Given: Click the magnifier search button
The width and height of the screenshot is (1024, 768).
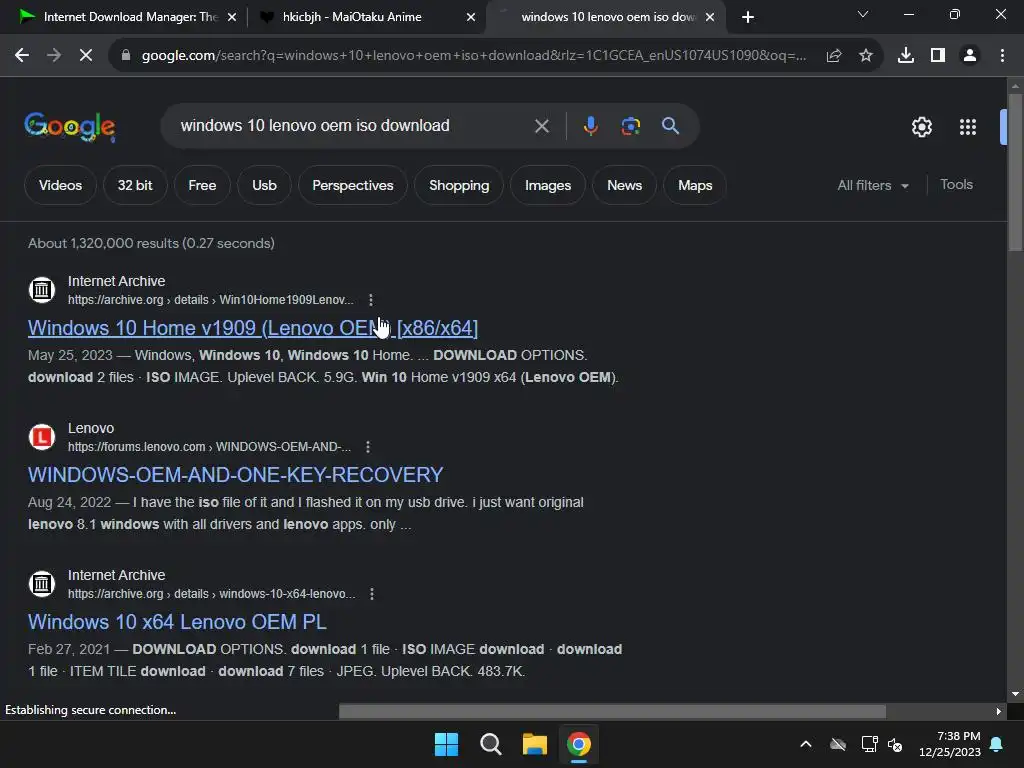Looking at the screenshot, I should pyautogui.click(x=671, y=125).
